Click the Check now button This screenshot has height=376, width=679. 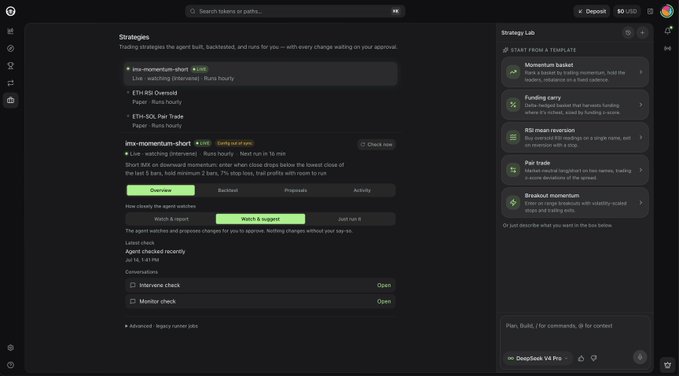point(376,144)
